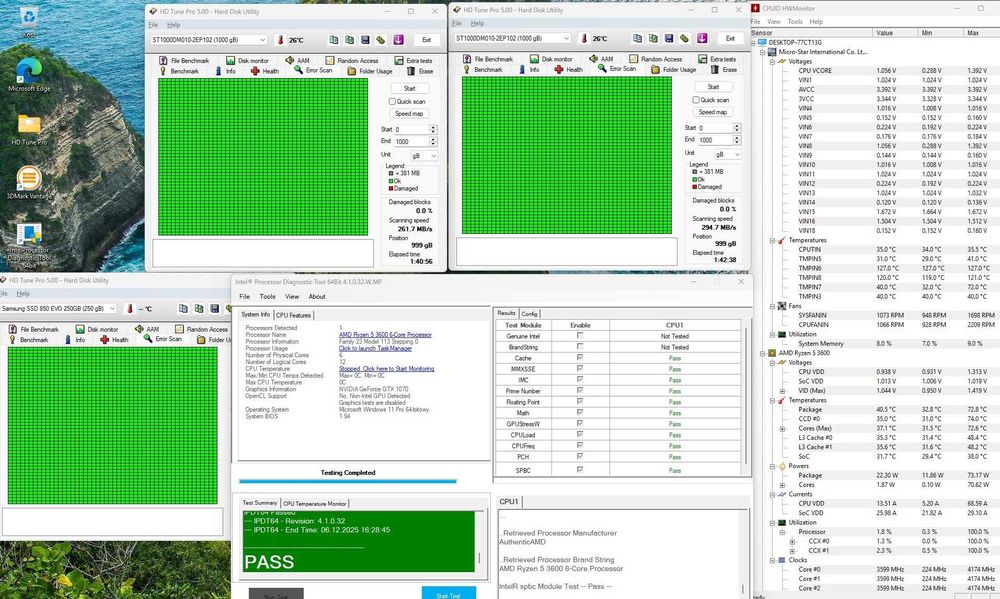Switch to Config tab in diagnostic tool
Screen dimensions: 1000x599
tap(529, 314)
